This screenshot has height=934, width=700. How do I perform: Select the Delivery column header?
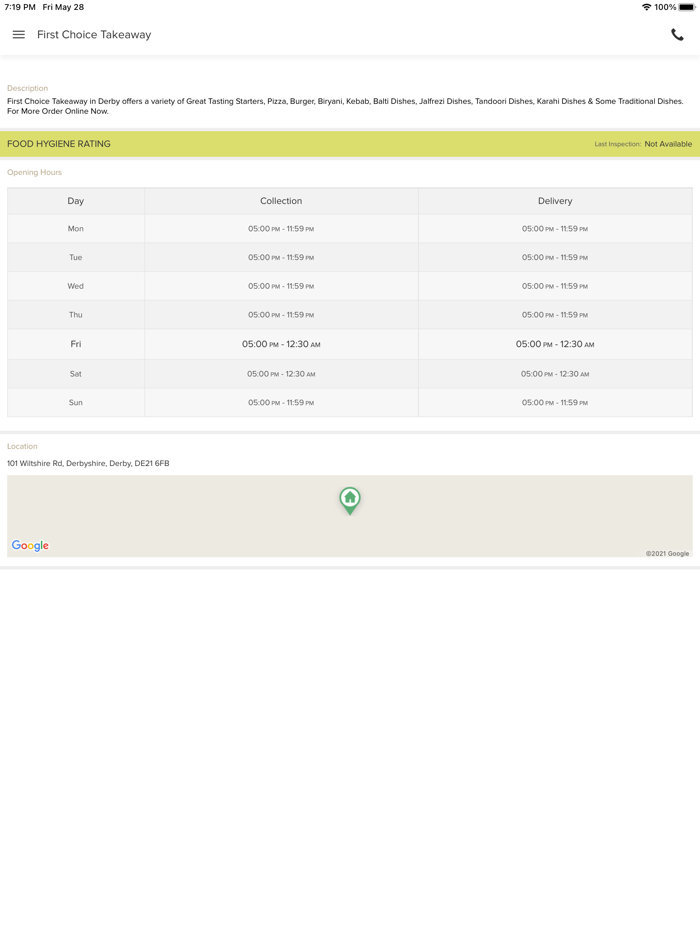point(555,201)
